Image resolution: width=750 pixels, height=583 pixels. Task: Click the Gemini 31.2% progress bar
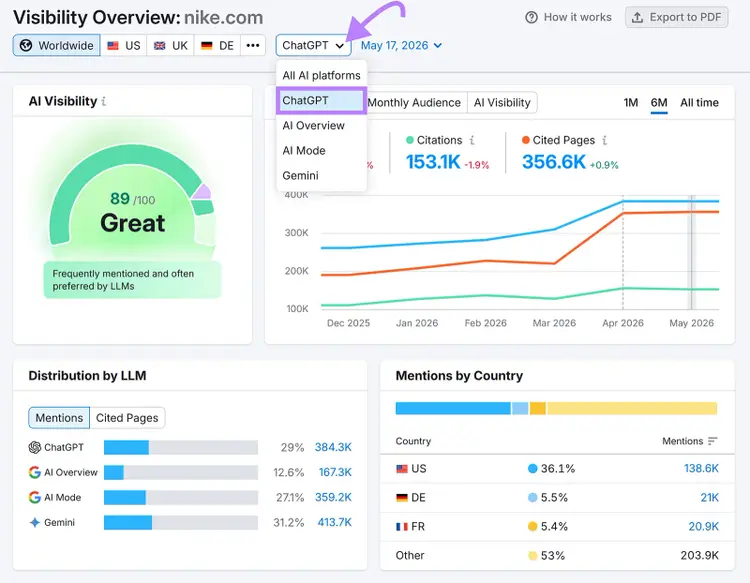(181, 523)
